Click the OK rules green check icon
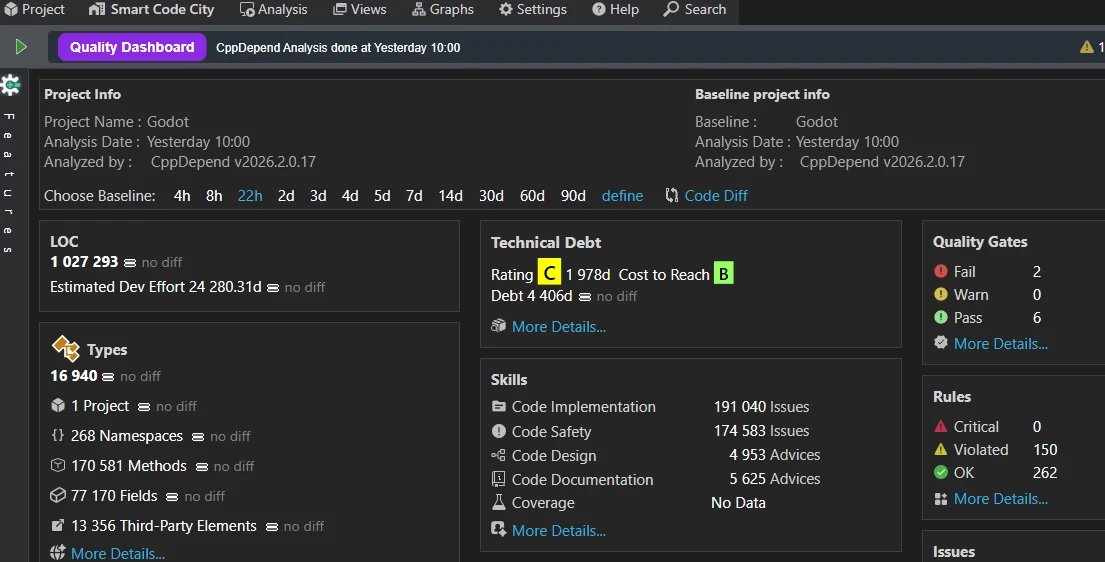The width and height of the screenshot is (1105, 562). pos(941,472)
